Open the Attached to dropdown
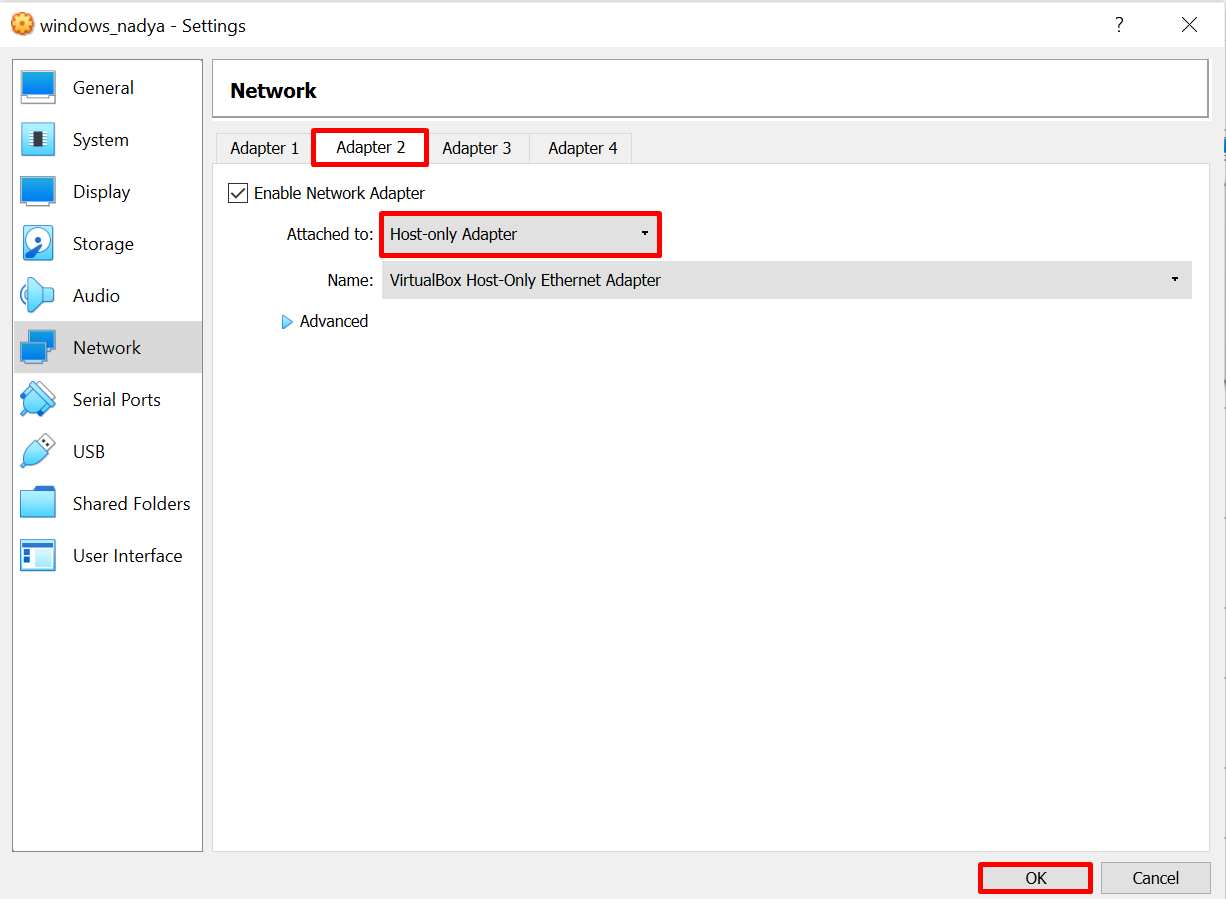Viewport: 1226px width, 899px height. pyautogui.click(x=520, y=235)
